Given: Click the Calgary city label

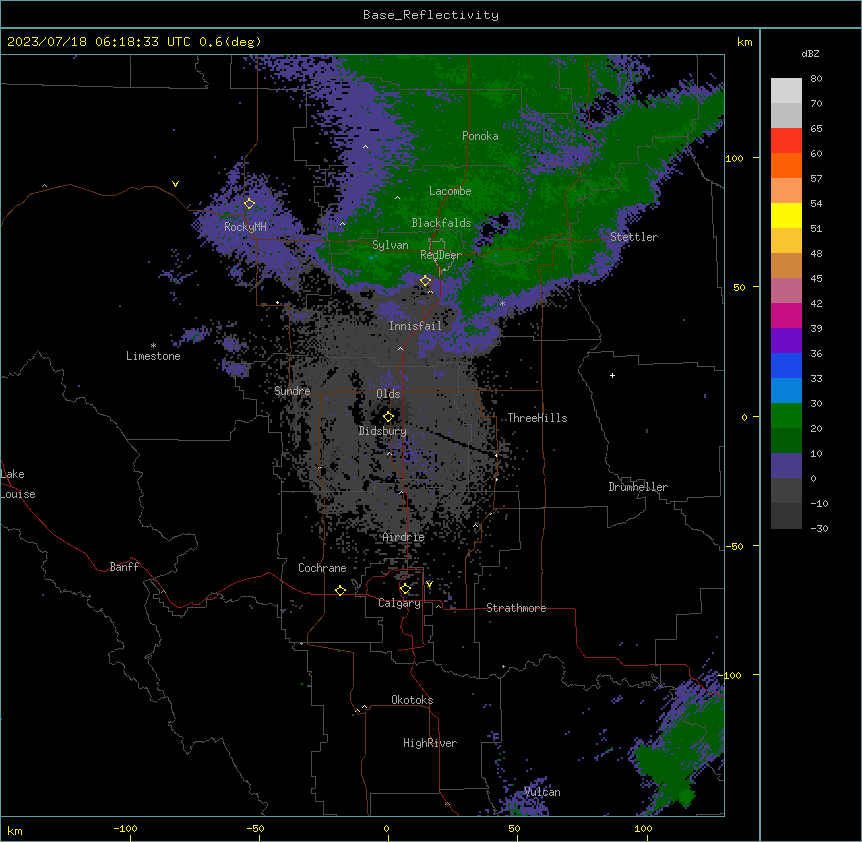Looking at the screenshot, I should point(400,603).
